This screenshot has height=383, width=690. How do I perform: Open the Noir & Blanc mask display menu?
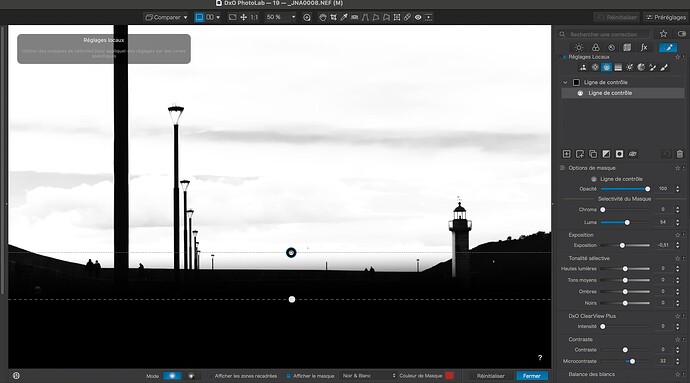(x=369, y=376)
